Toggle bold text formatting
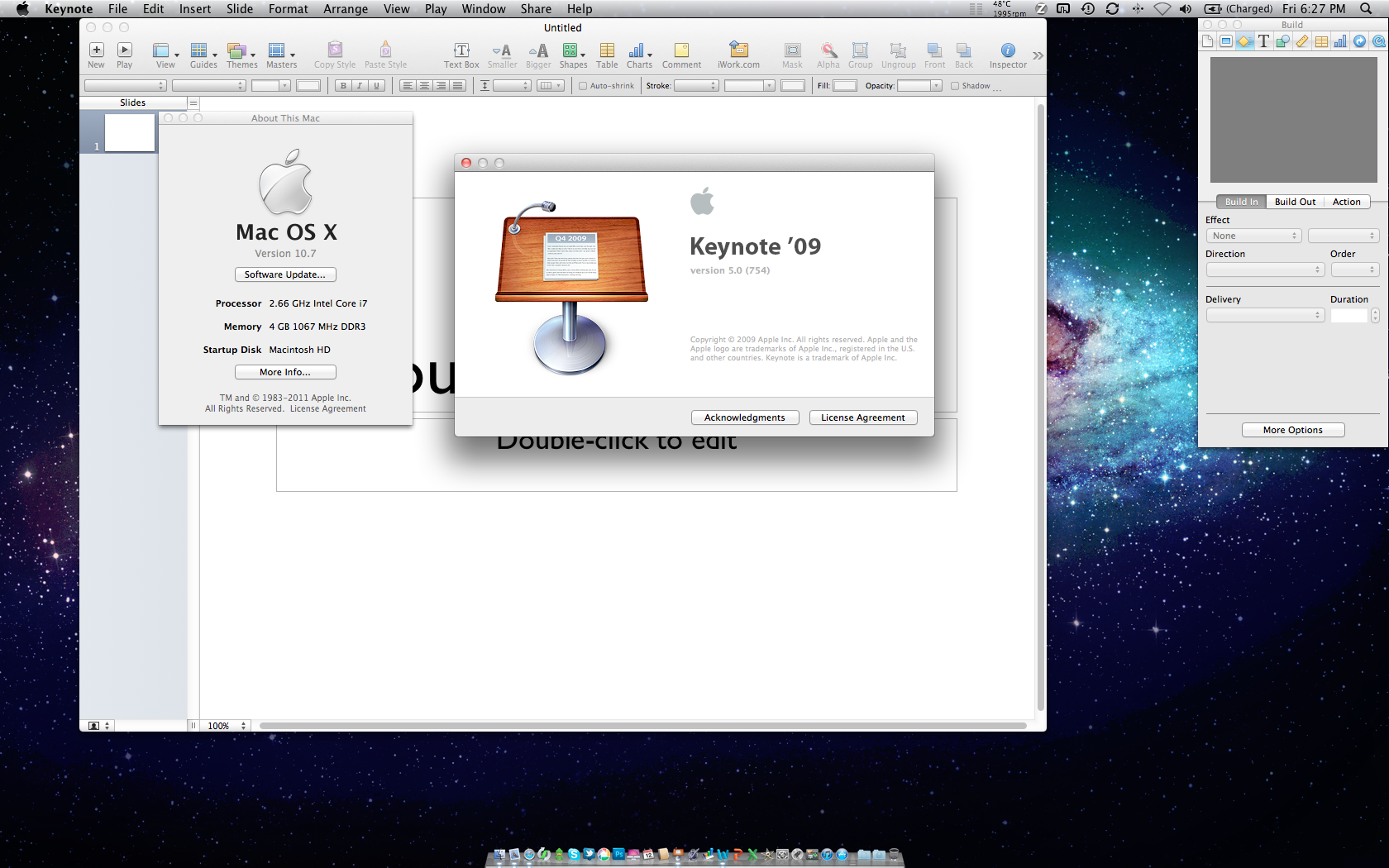The height and width of the screenshot is (868, 1389). (x=343, y=86)
